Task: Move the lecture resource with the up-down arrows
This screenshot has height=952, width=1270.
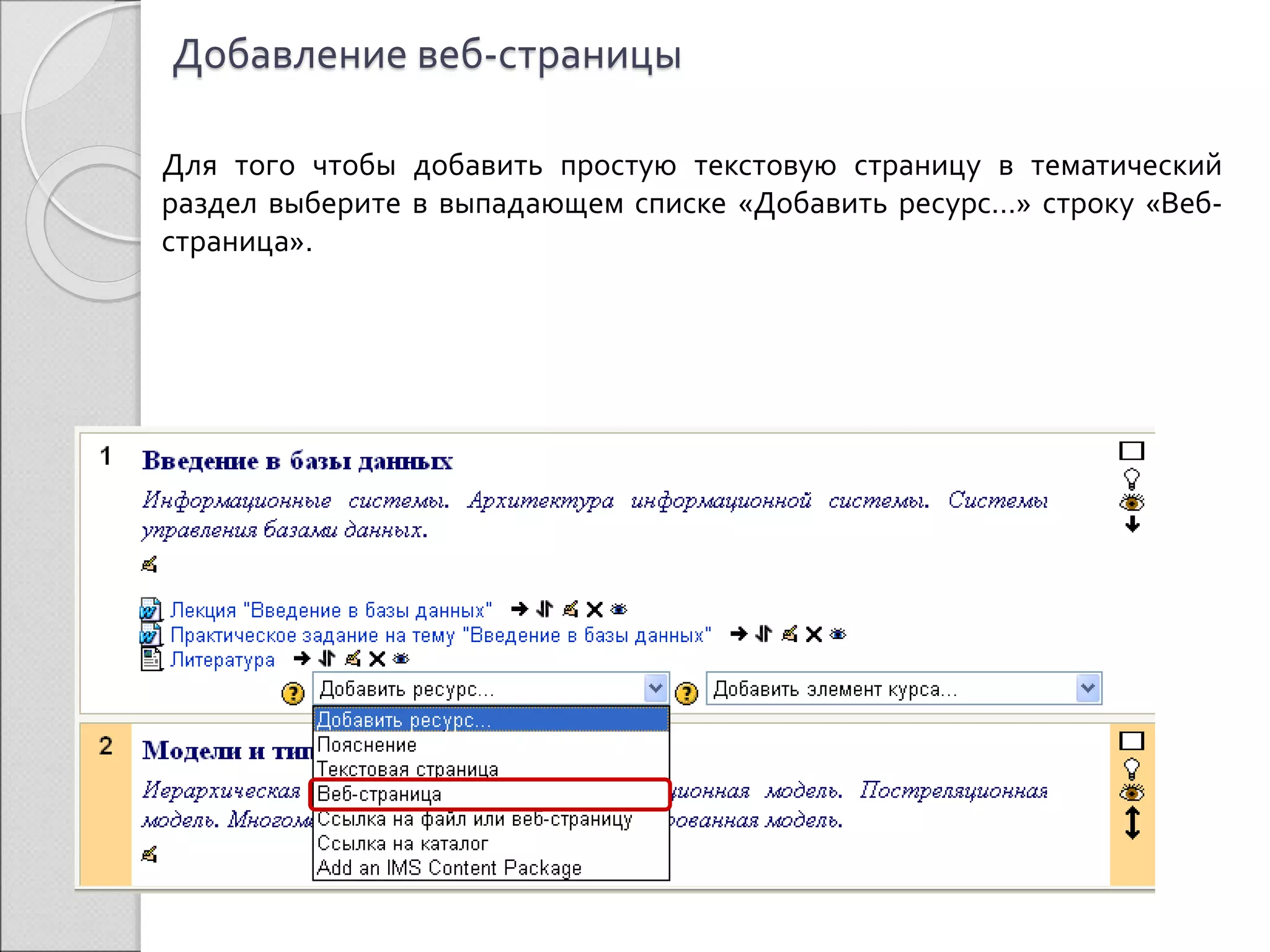Action: [x=544, y=609]
